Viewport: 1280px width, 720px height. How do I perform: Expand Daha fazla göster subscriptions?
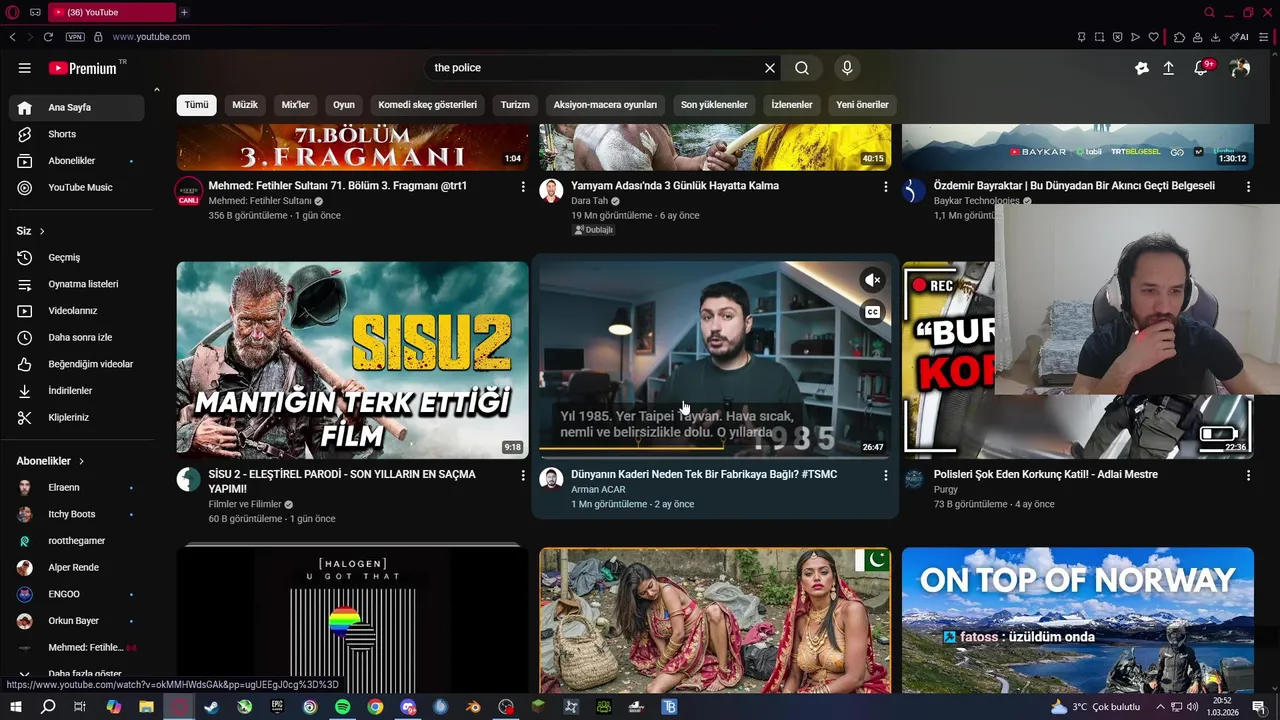click(76, 674)
